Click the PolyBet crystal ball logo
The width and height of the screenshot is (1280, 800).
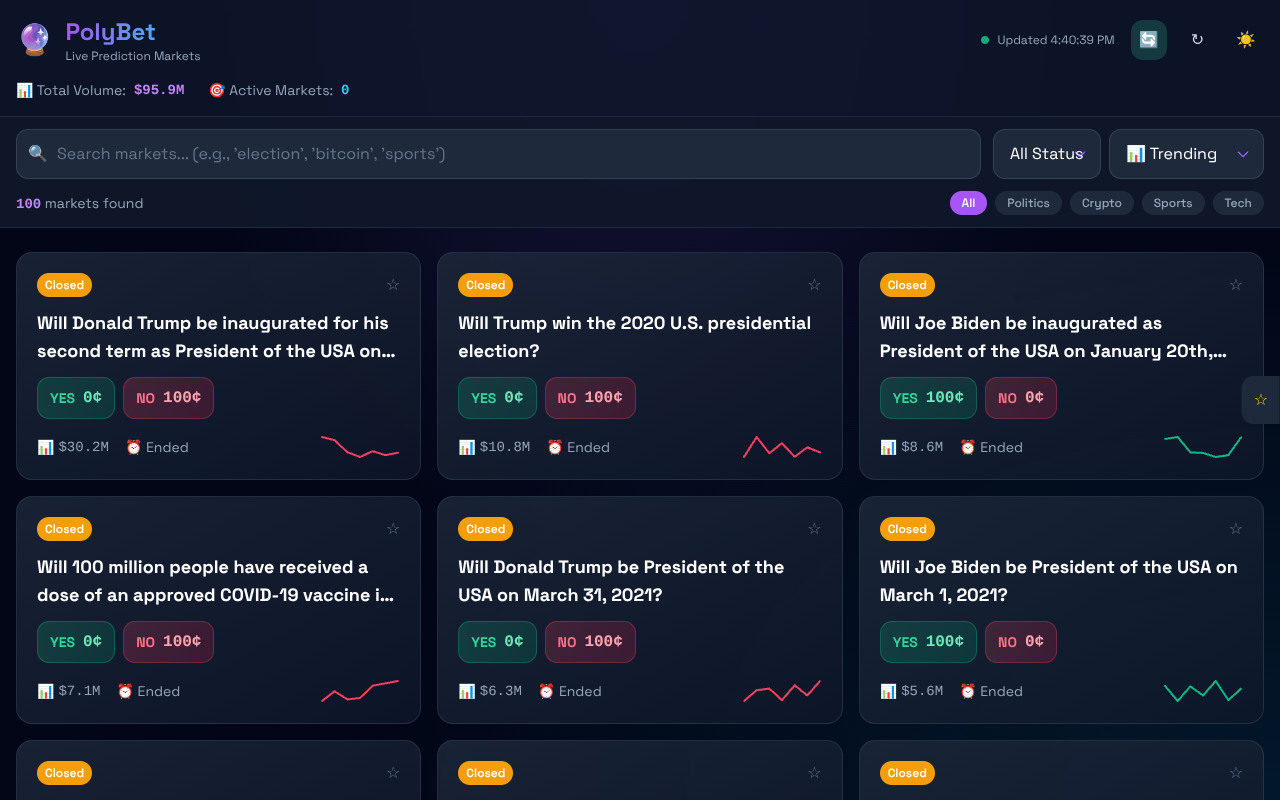tap(35, 40)
